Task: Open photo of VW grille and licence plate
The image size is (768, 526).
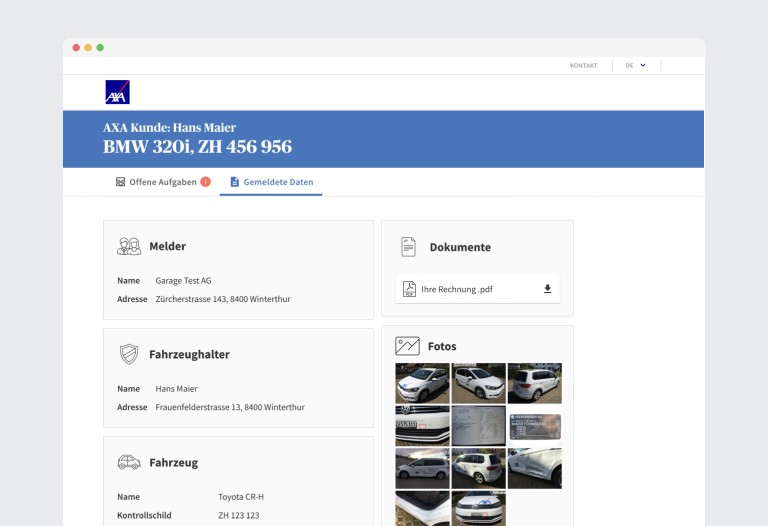Action: (x=422, y=426)
